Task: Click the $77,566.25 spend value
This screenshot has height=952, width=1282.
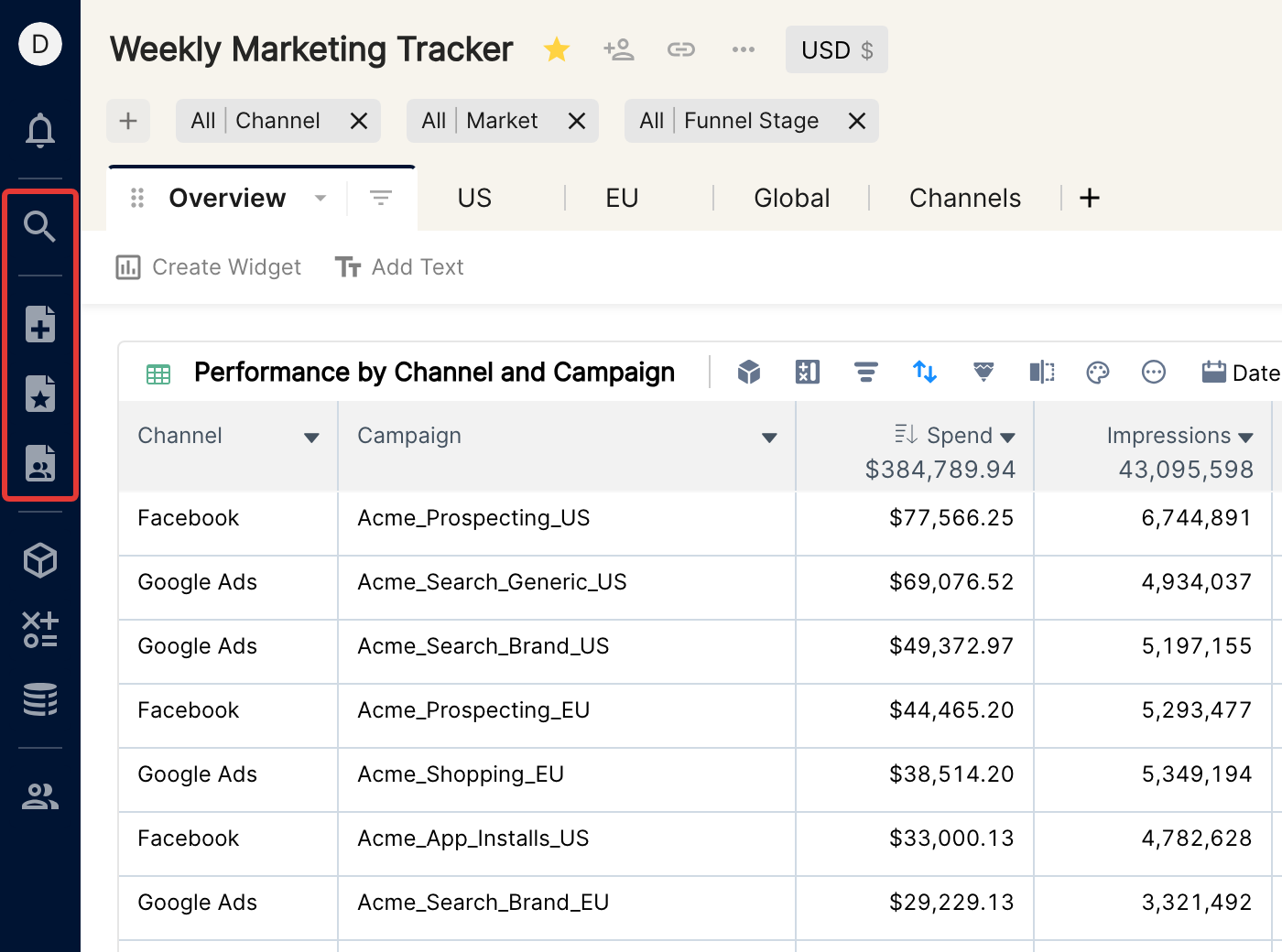Action: tap(951, 518)
